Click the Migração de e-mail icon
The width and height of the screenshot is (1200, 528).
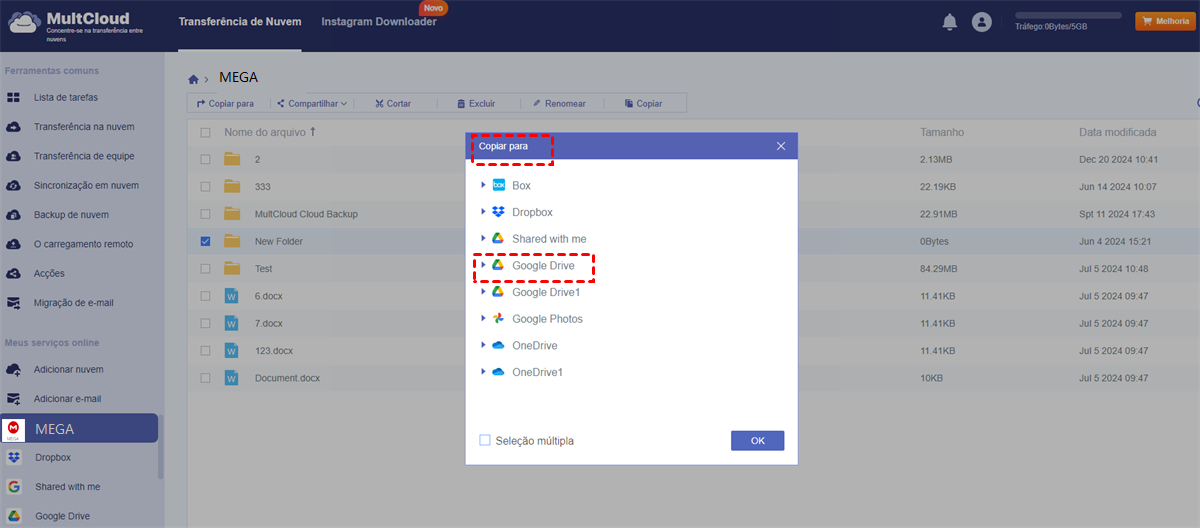(x=14, y=303)
